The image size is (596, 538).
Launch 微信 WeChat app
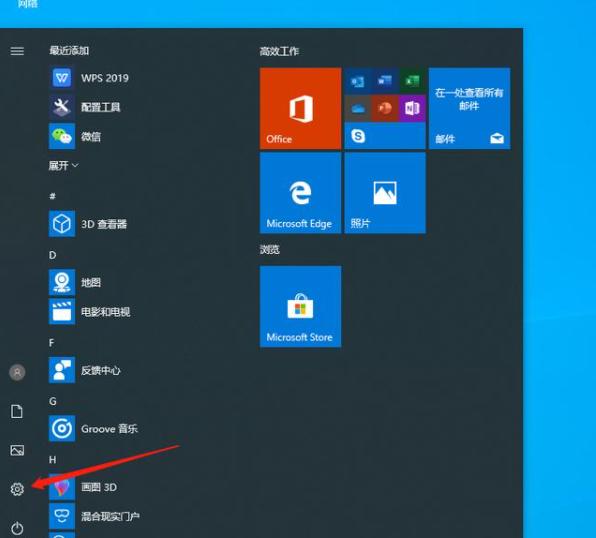pos(75,136)
